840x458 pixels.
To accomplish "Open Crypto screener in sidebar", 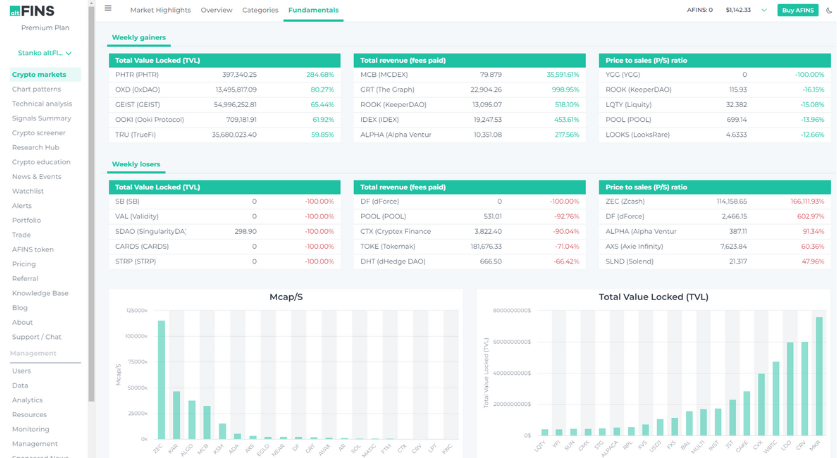I will coord(39,133).
